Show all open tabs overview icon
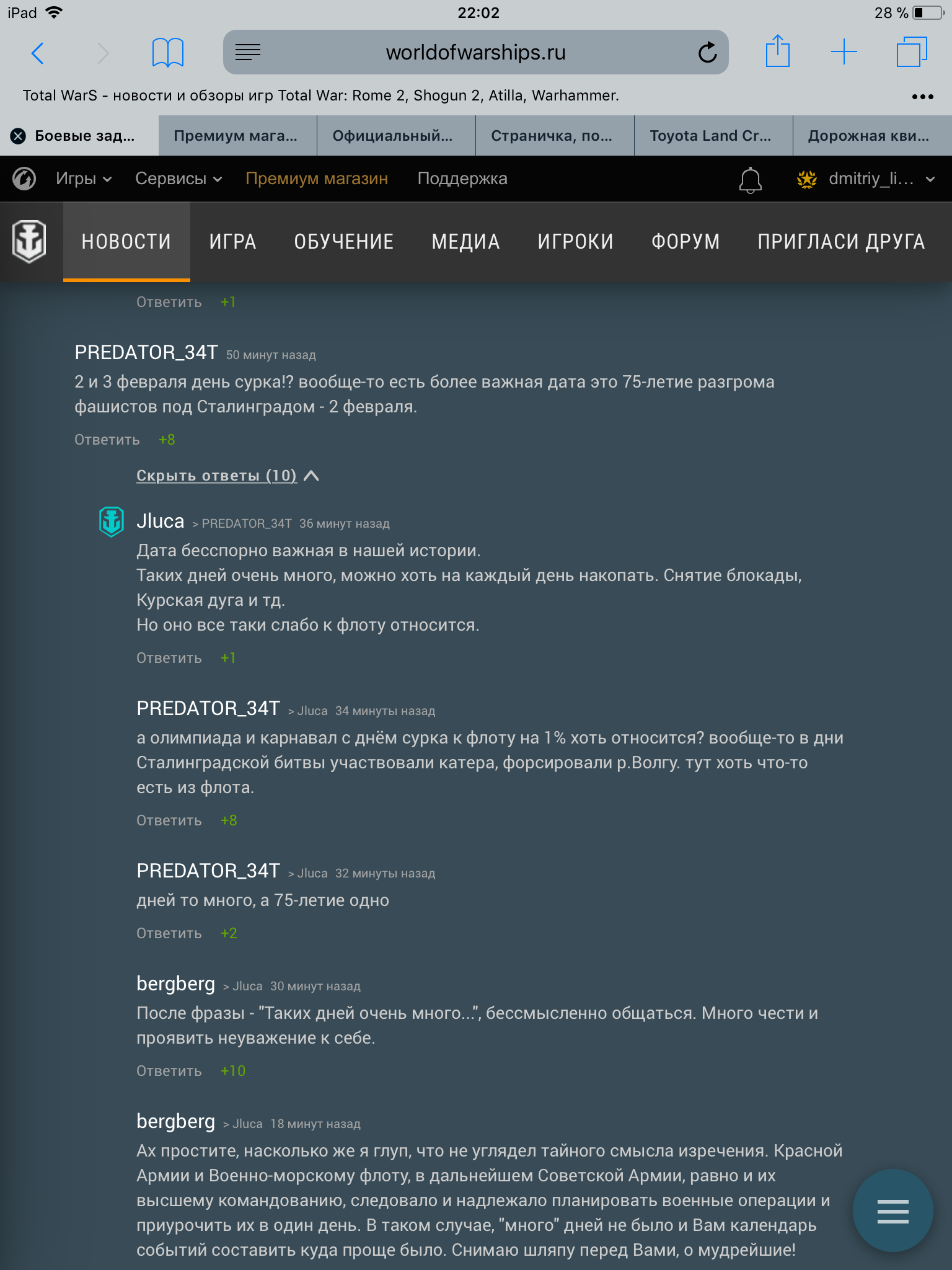 tap(912, 52)
